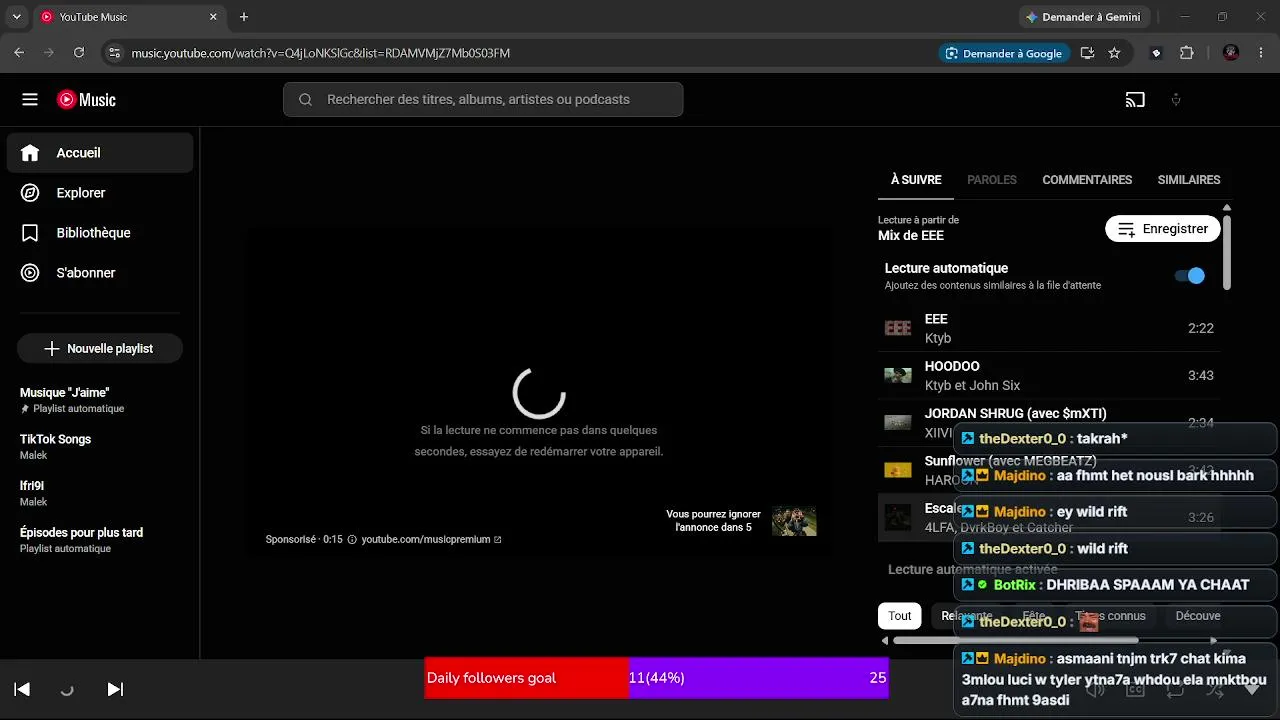1280x720 pixels.
Task: Click the EEE album thumbnail
Action: pos(898,328)
